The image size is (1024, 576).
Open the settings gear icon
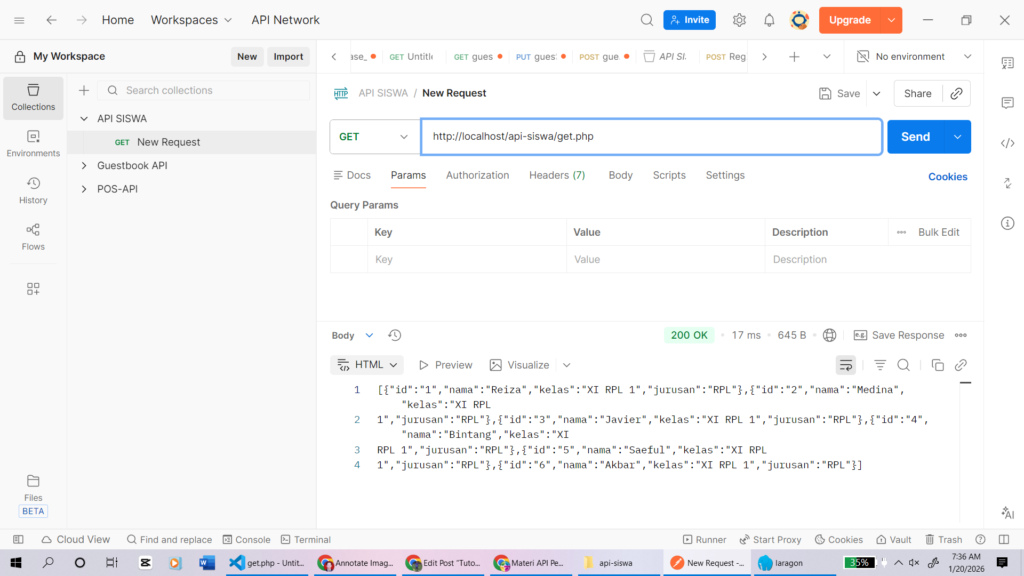pyautogui.click(x=739, y=20)
